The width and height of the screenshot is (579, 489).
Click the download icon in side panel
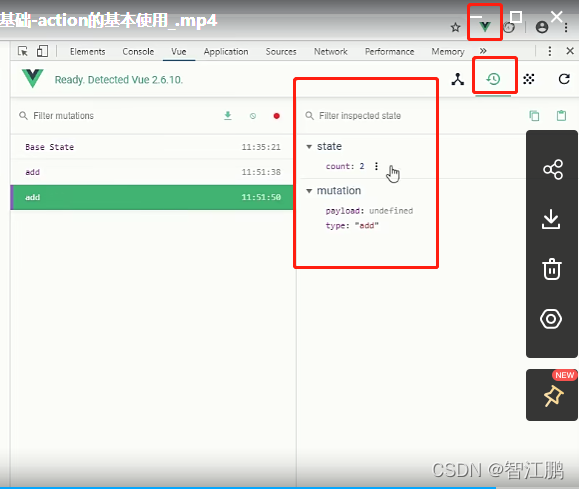[x=551, y=219]
